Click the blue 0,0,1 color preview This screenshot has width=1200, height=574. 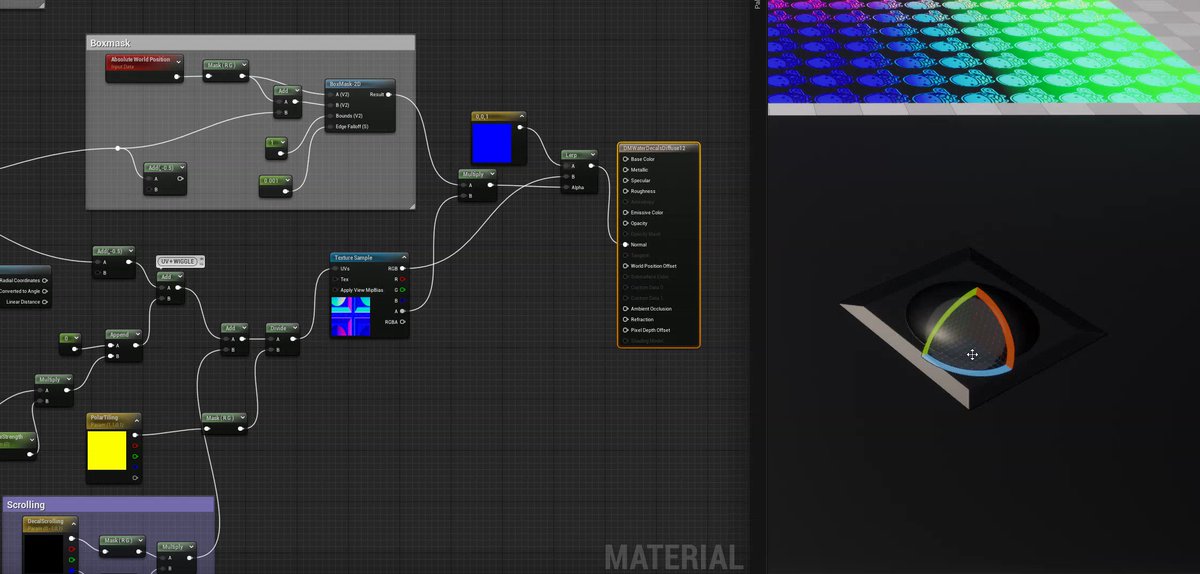tap(492, 144)
